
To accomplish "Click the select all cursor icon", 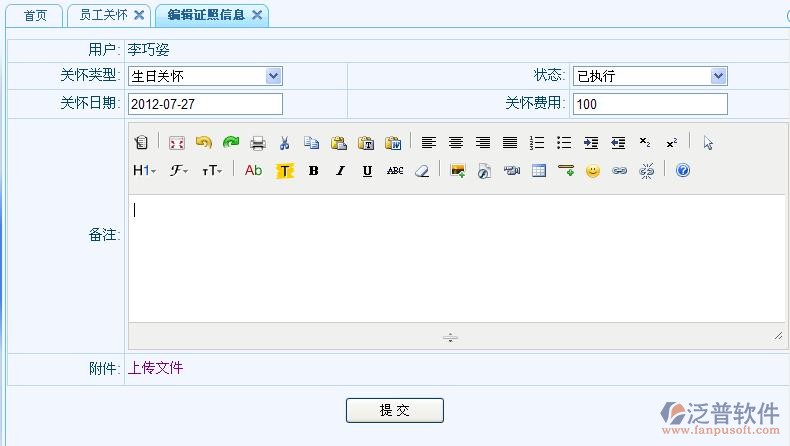I will [708, 143].
